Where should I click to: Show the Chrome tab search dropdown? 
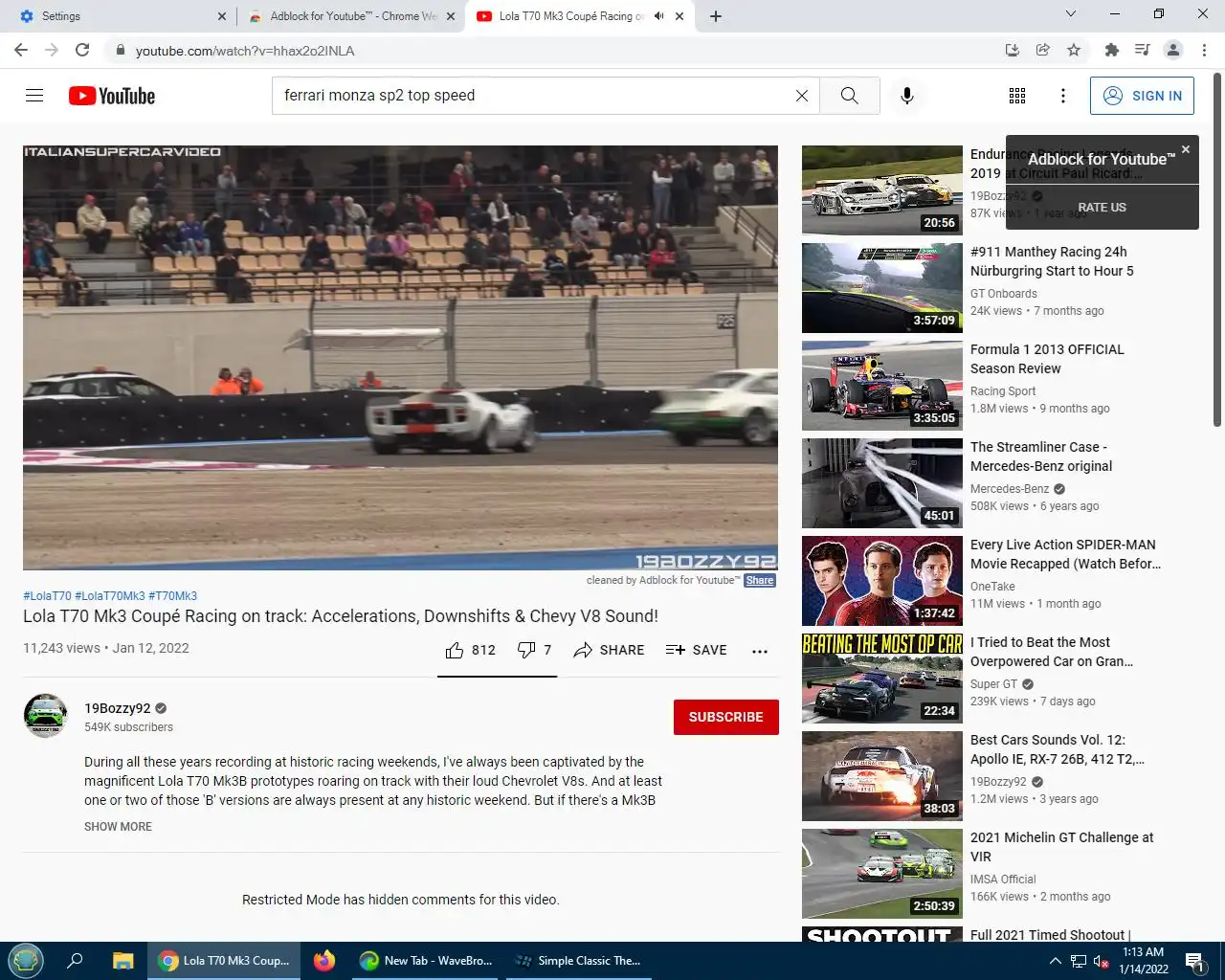point(1071,14)
